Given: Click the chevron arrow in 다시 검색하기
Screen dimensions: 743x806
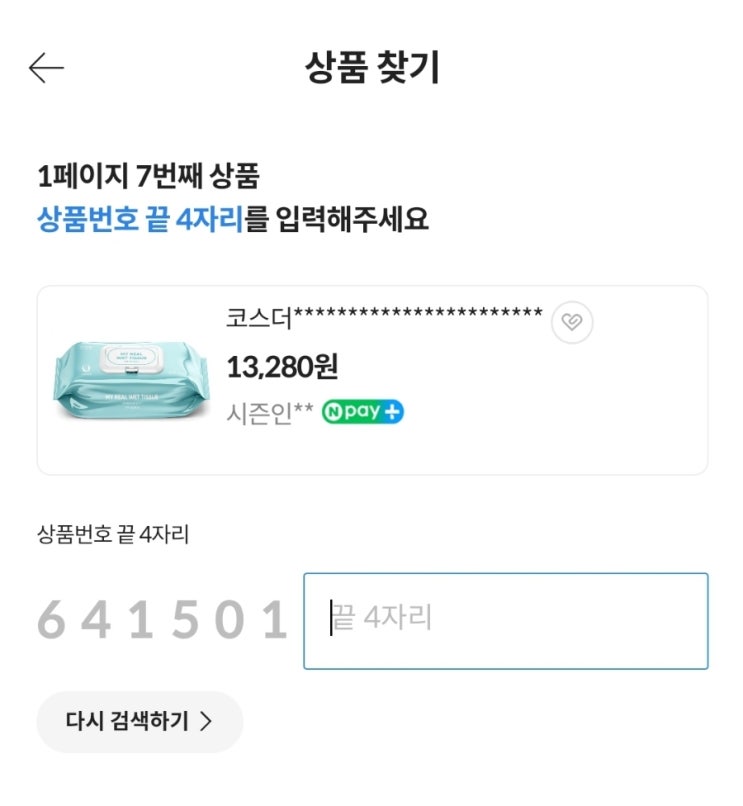Looking at the screenshot, I should [206, 722].
